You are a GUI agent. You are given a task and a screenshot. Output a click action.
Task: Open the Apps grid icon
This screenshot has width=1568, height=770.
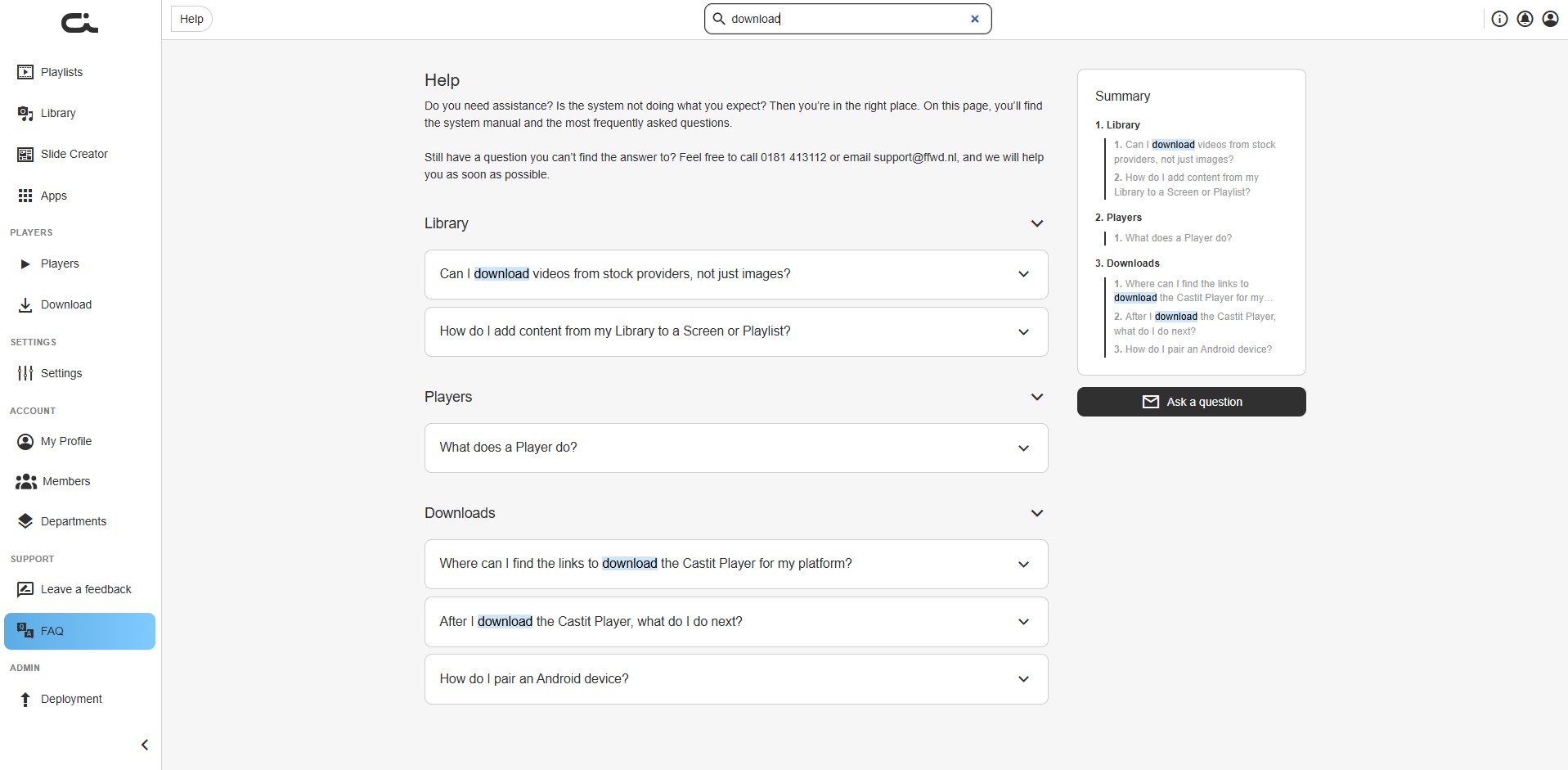click(25, 196)
